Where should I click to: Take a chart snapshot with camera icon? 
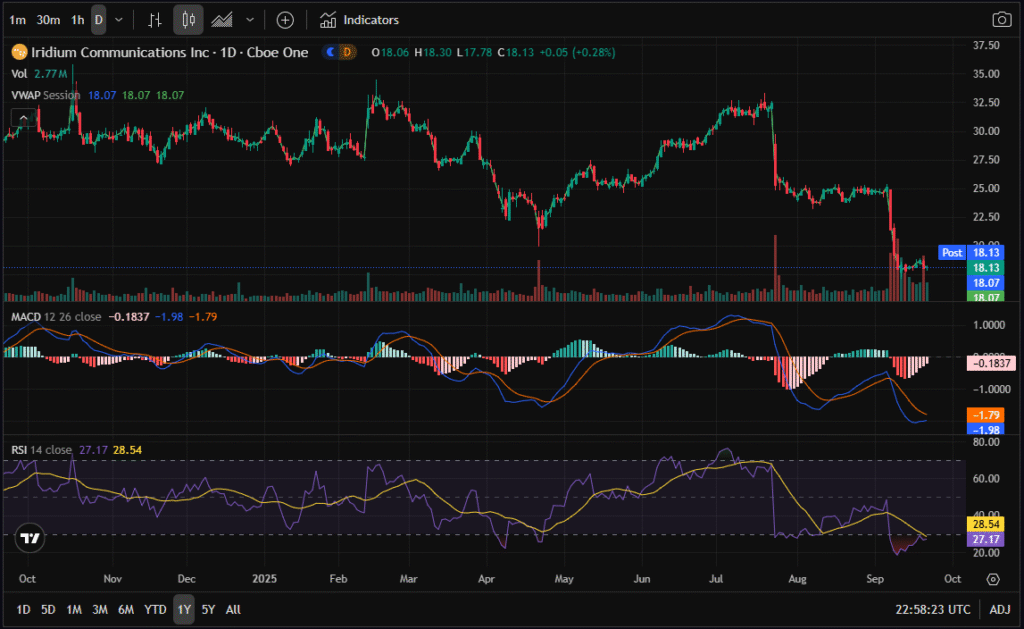click(x=1000, y=20)
